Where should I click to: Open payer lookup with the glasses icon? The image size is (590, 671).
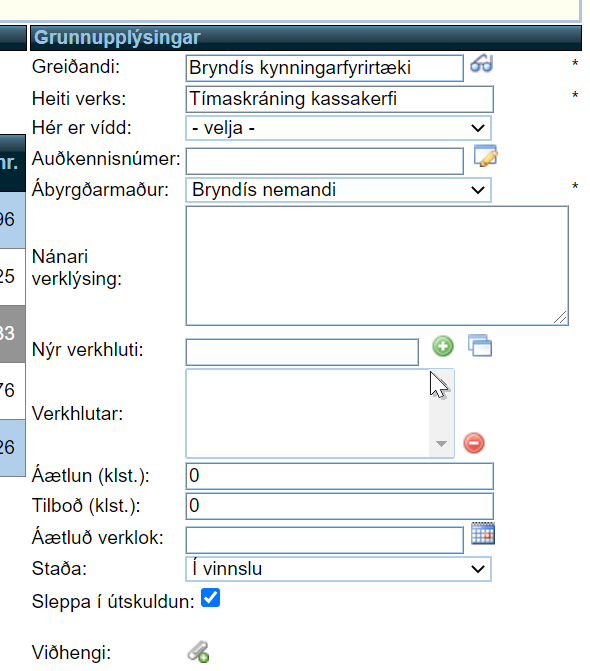(x=481, y=64)
